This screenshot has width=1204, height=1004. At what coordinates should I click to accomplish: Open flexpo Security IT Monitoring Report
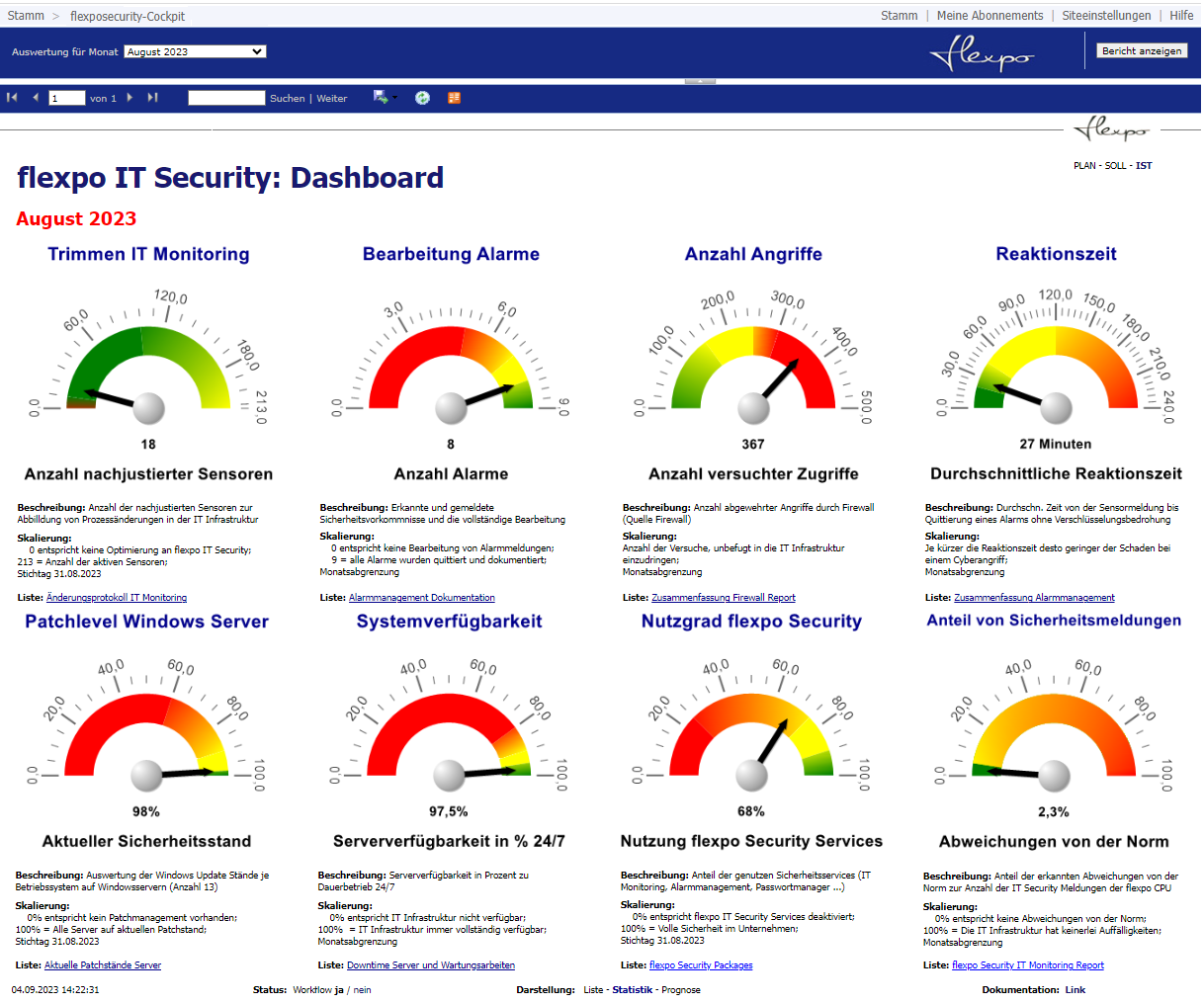pos(1028,965)
